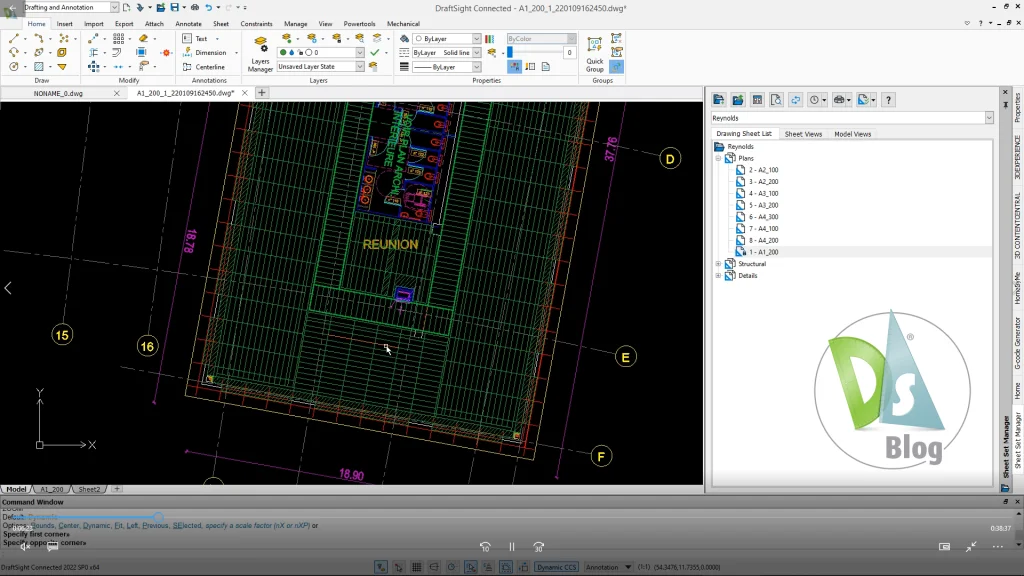Click the refresh icon in sheet set toolbar
Image resolution: width=1024 pixels, height=576 pixels.
(795, 100)
